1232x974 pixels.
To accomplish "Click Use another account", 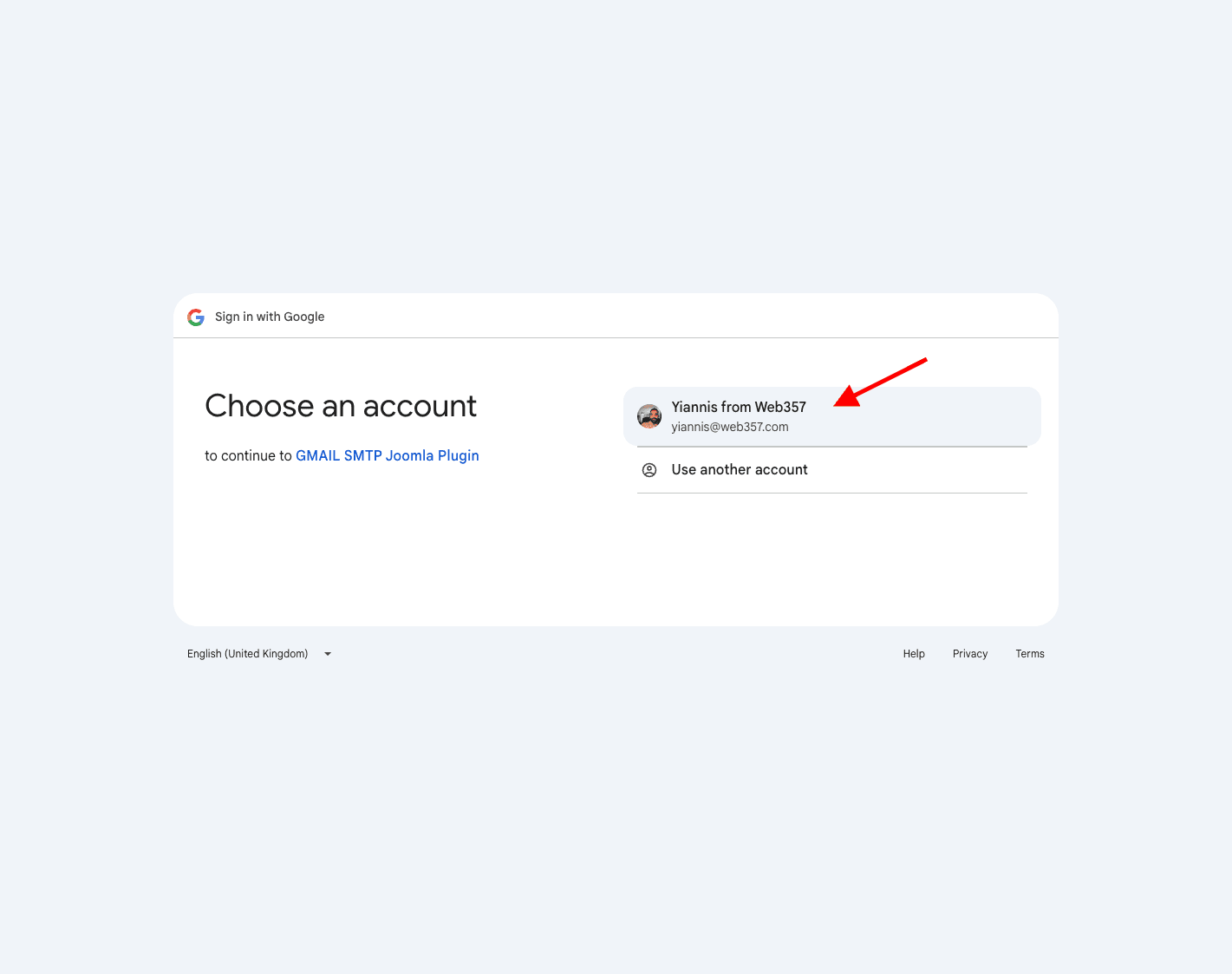I will click(740, 470).
